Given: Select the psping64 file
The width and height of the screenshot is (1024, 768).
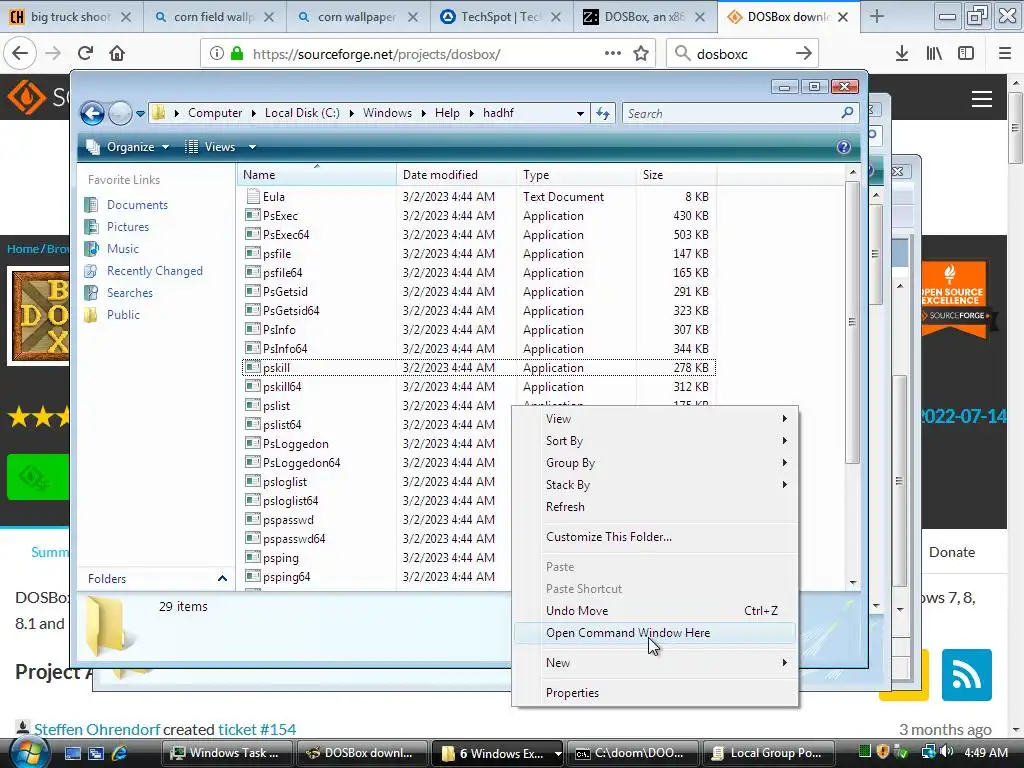Looking at the screenshot, I should point(287,577).
